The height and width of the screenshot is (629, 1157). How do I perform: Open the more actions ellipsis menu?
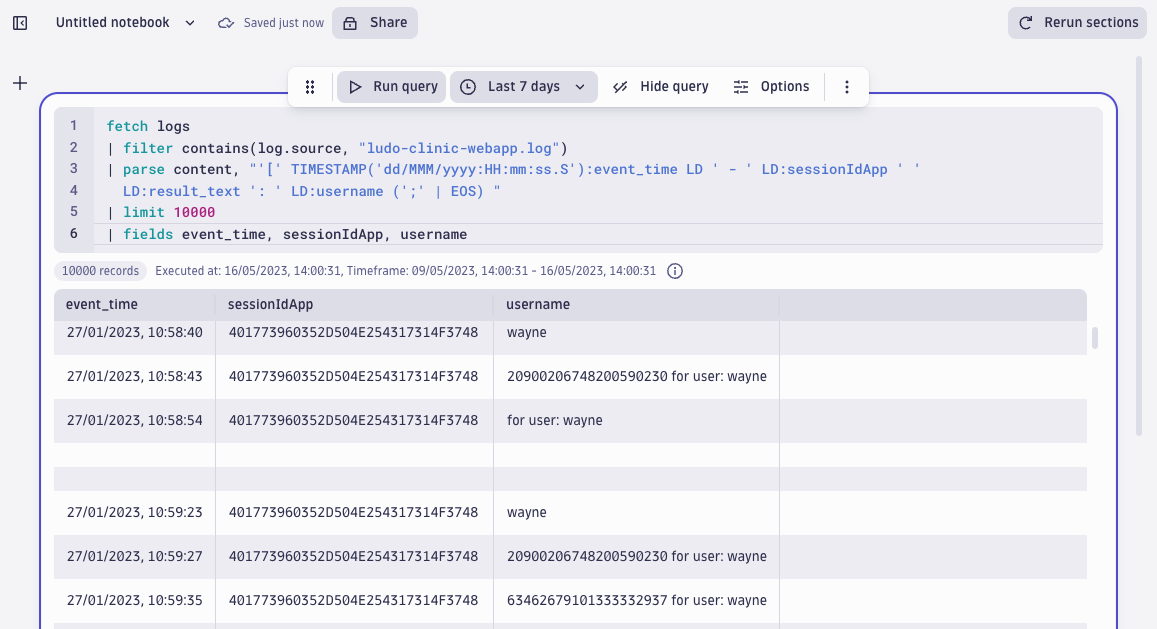(x=846, y=86)
